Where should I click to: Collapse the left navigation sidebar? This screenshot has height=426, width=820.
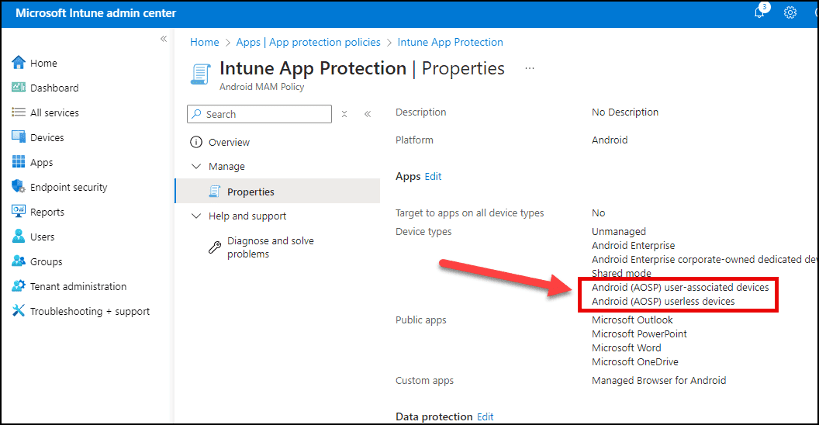[164, 39]
